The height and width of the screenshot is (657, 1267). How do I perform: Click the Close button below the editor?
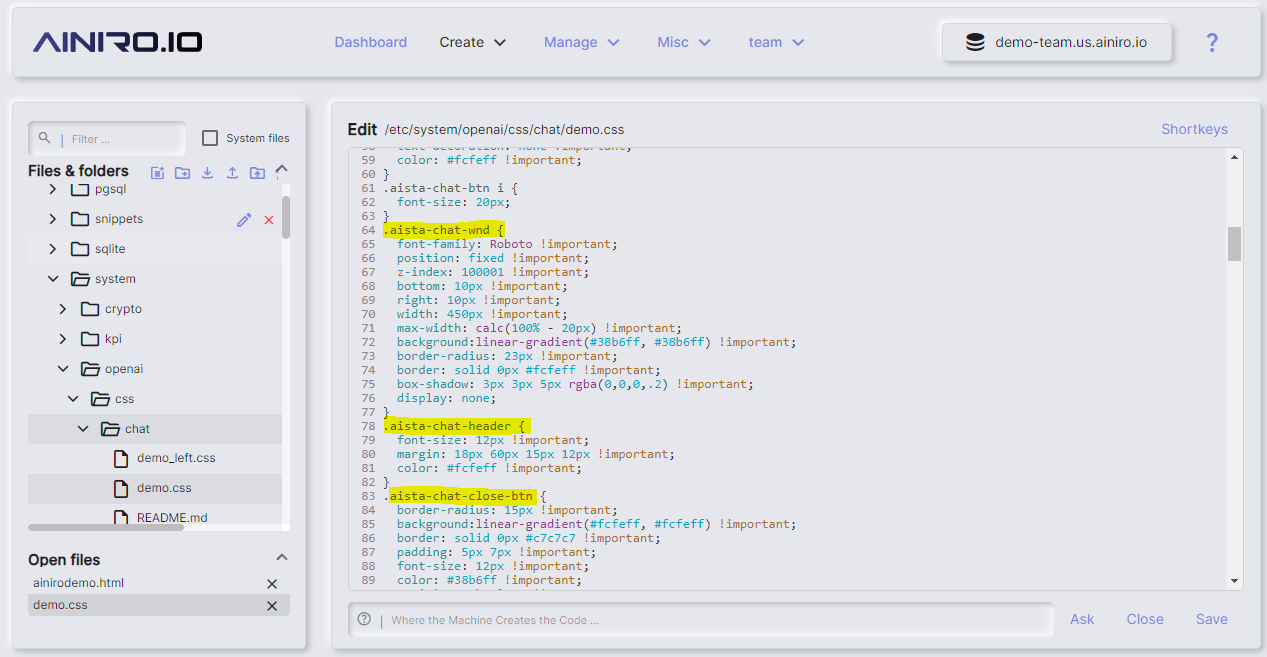click(1145, 619)
